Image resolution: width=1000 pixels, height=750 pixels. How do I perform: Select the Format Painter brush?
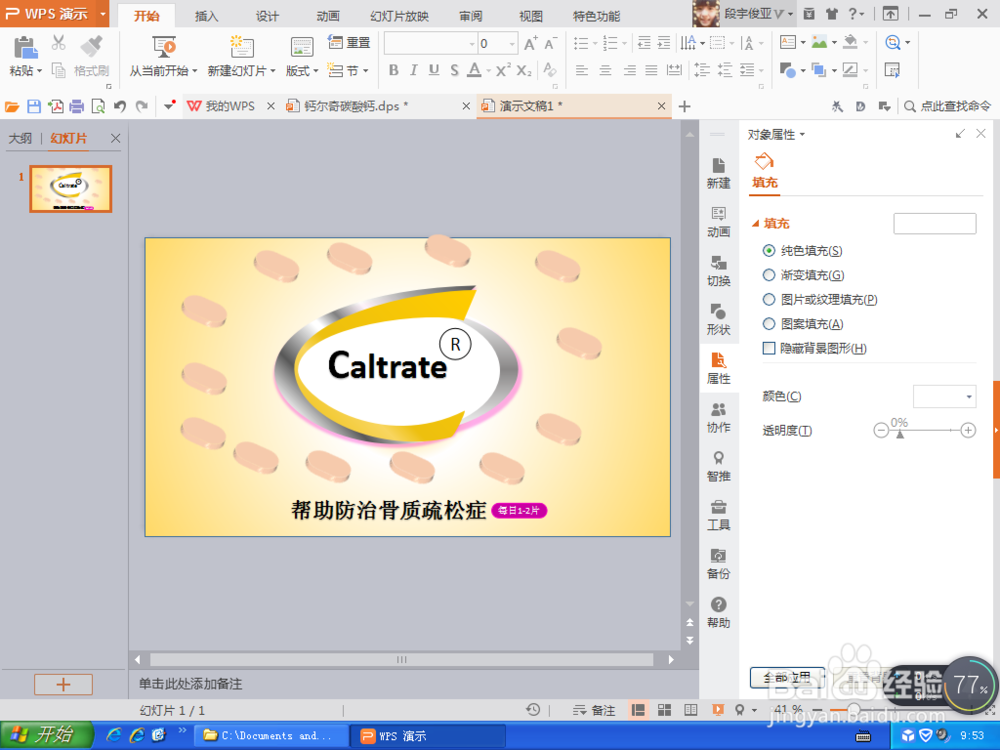tap(92, 46)
